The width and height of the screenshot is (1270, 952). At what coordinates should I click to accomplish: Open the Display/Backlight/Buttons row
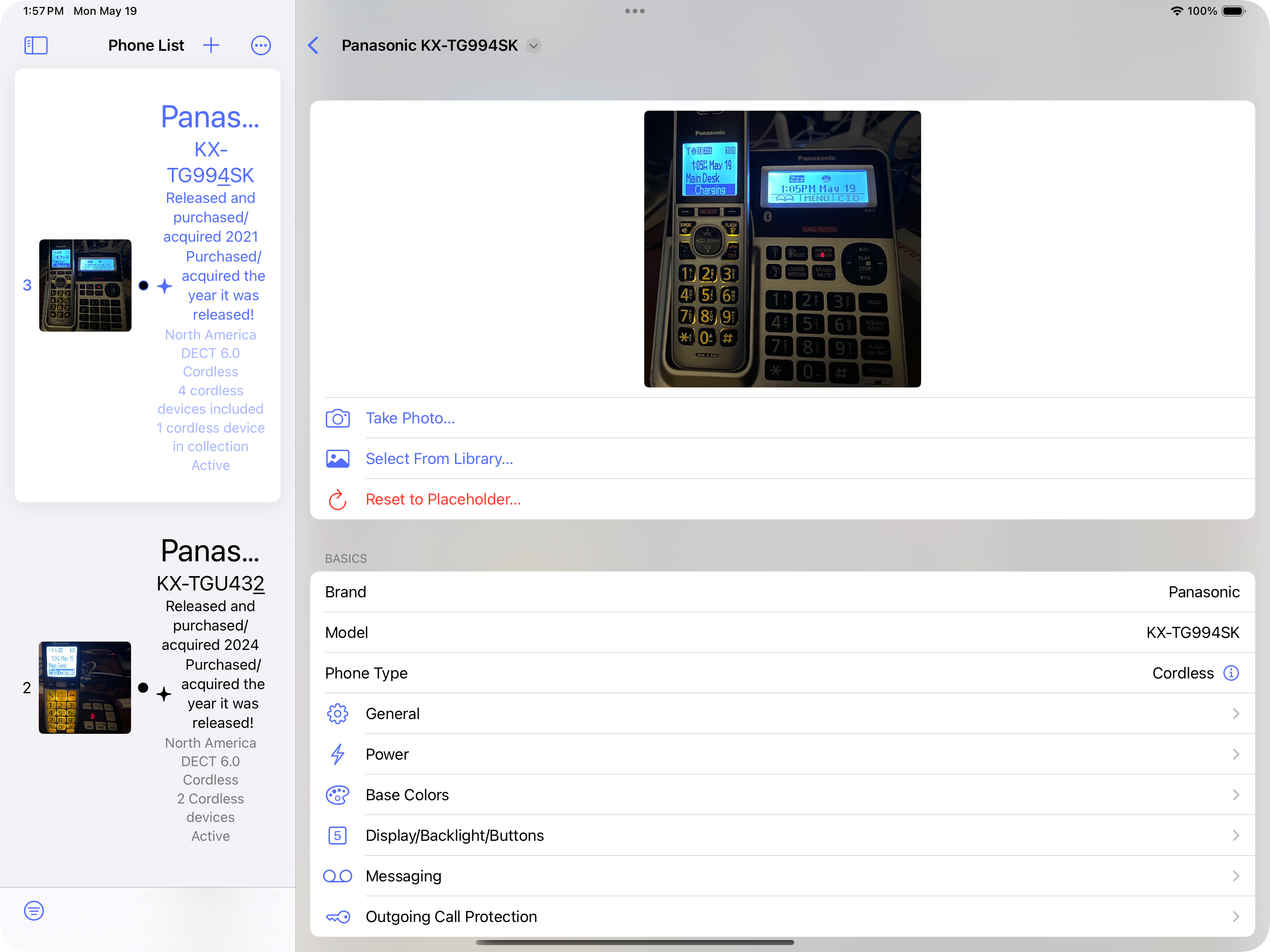click(782, 835)
